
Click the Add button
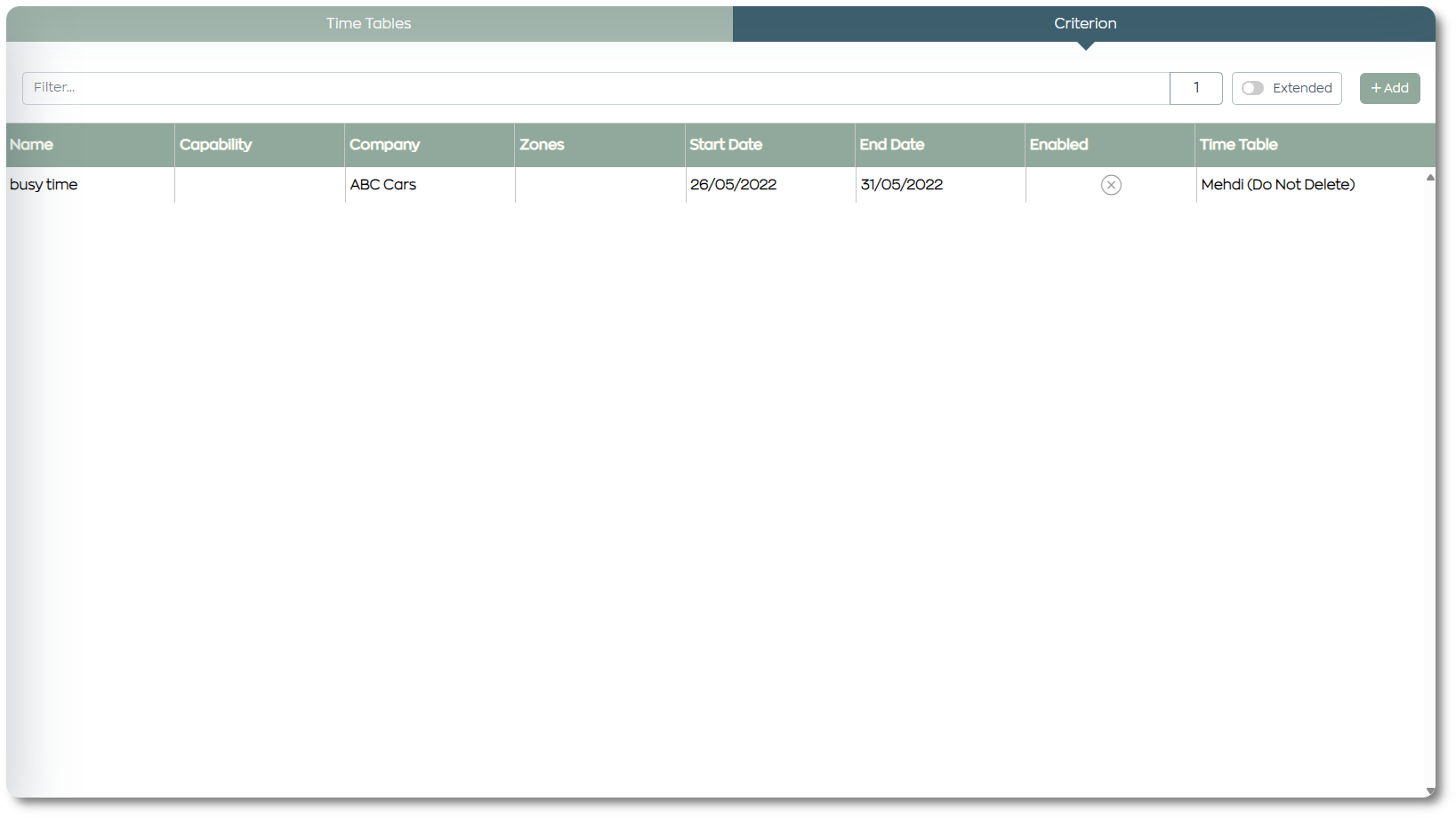click(x=1389, y=88)
